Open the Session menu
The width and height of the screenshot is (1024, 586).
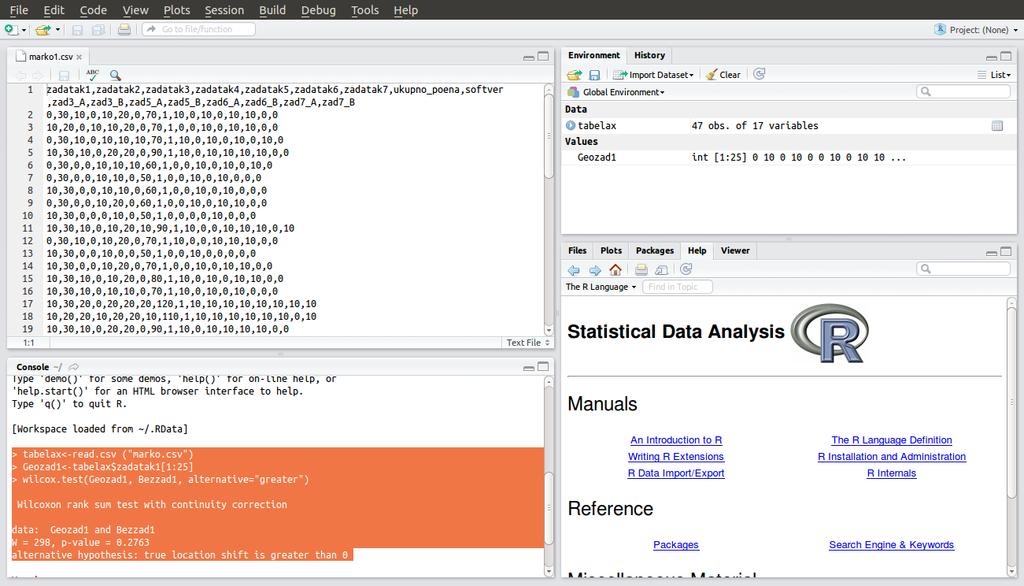coord(224,10)
